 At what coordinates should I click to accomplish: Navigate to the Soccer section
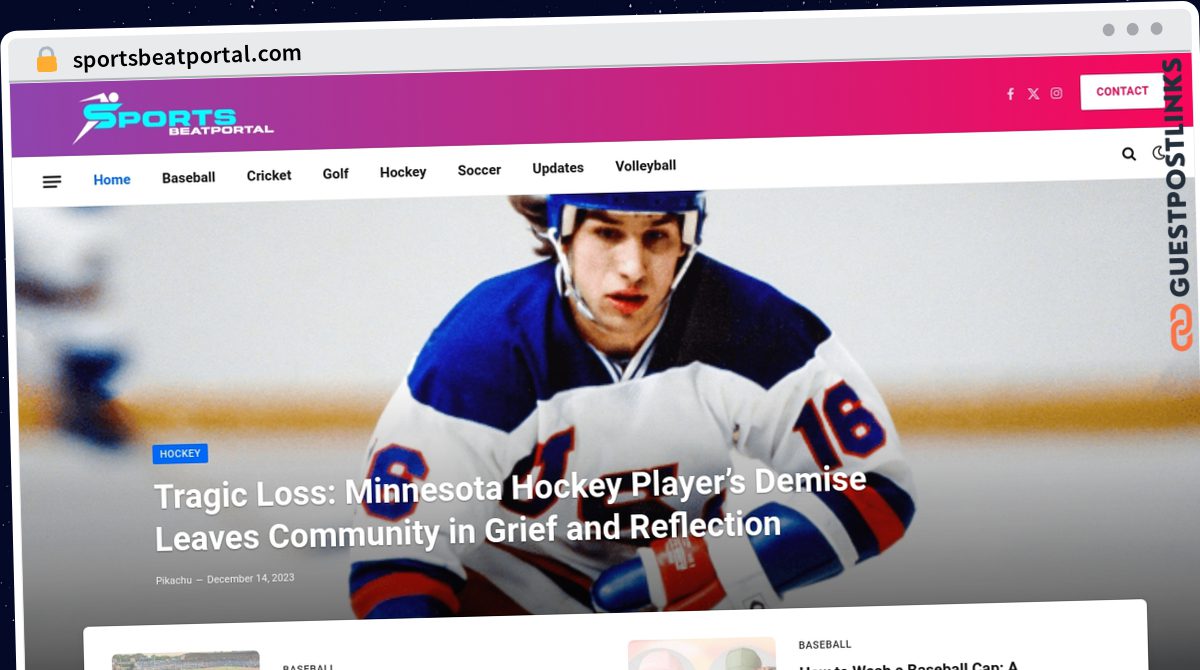point(479,170)
